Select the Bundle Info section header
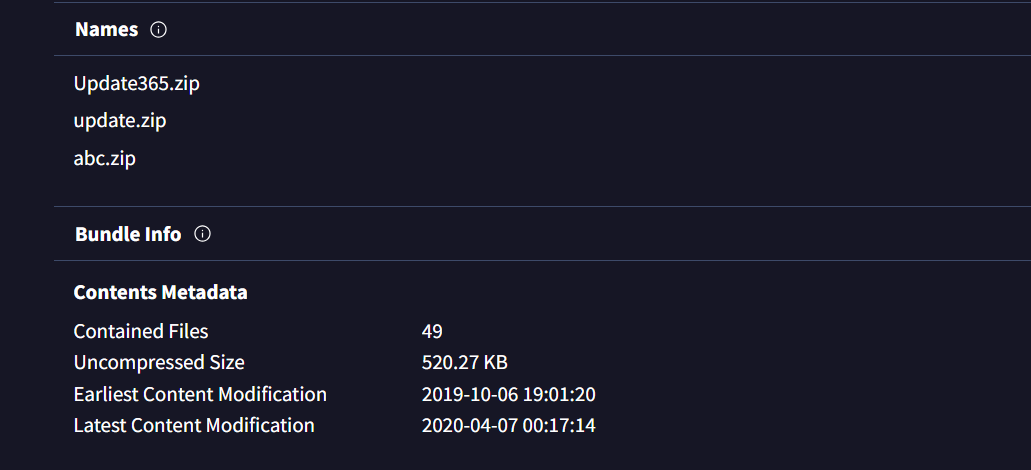Screen dimensions: 1031x470 pyautogui.click(x=128, y=234)
